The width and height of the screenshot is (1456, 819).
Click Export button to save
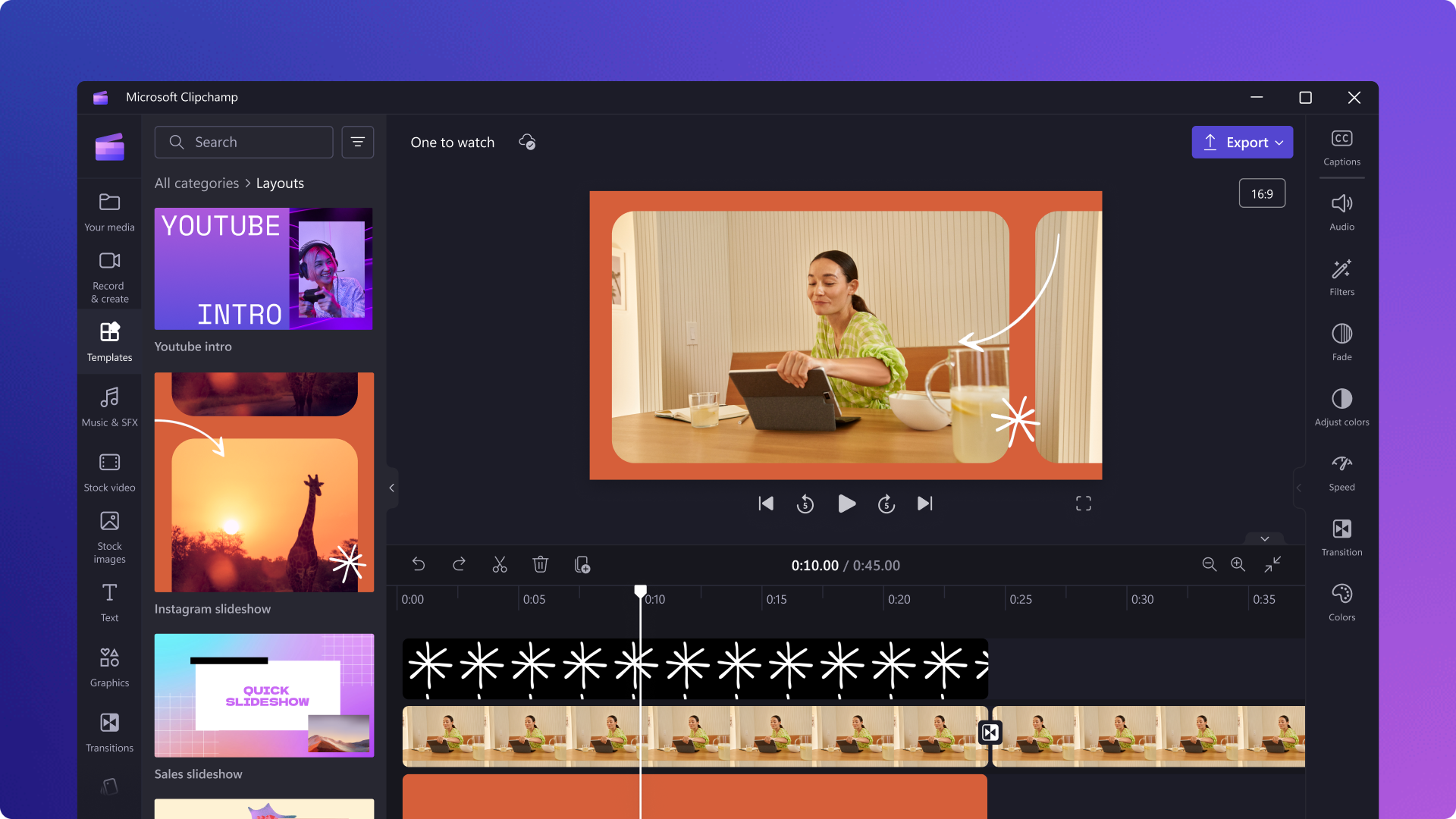pyautogui.click(x=1242, y=142)
